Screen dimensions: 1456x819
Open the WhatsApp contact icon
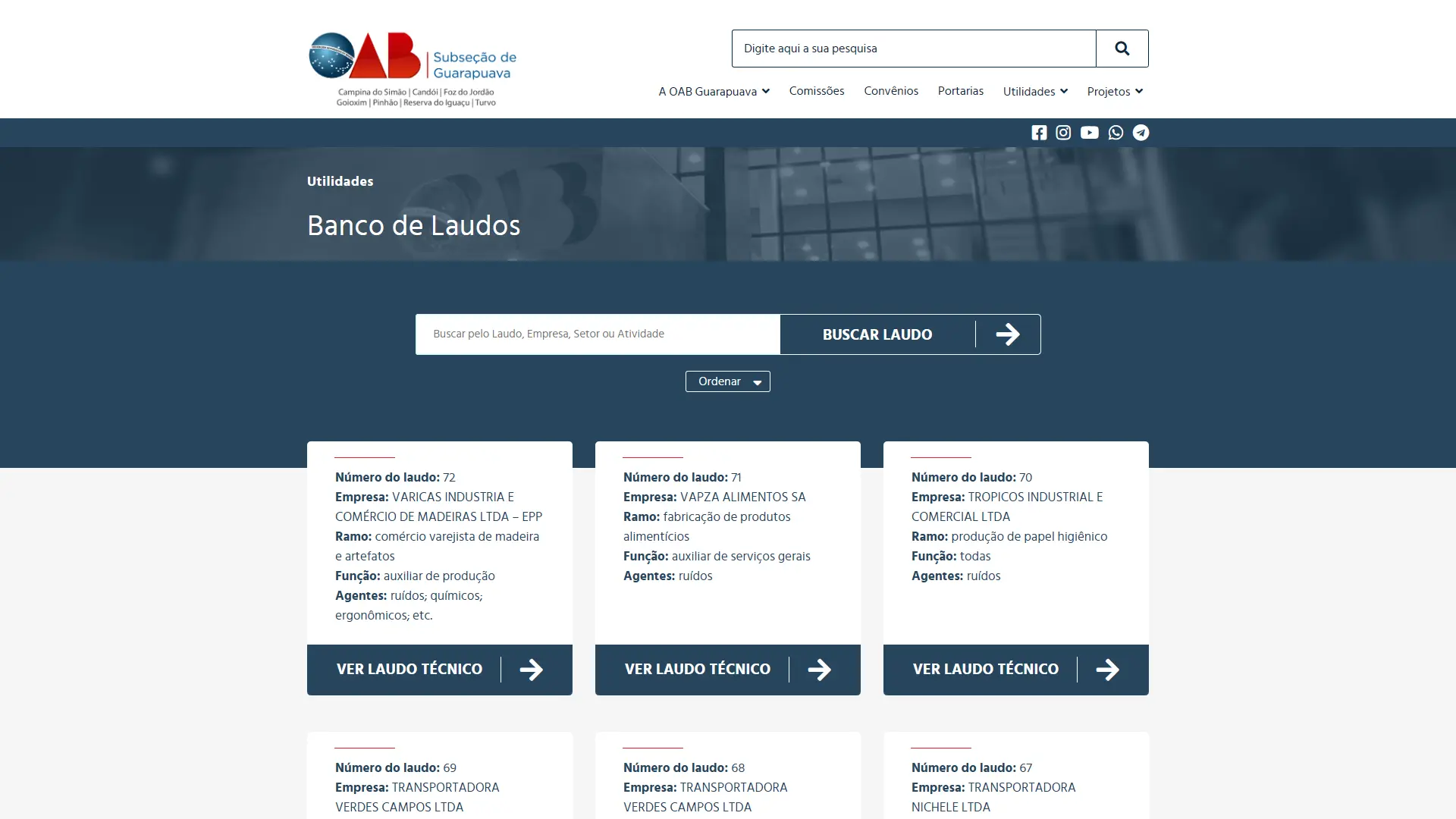point(1116,133)
